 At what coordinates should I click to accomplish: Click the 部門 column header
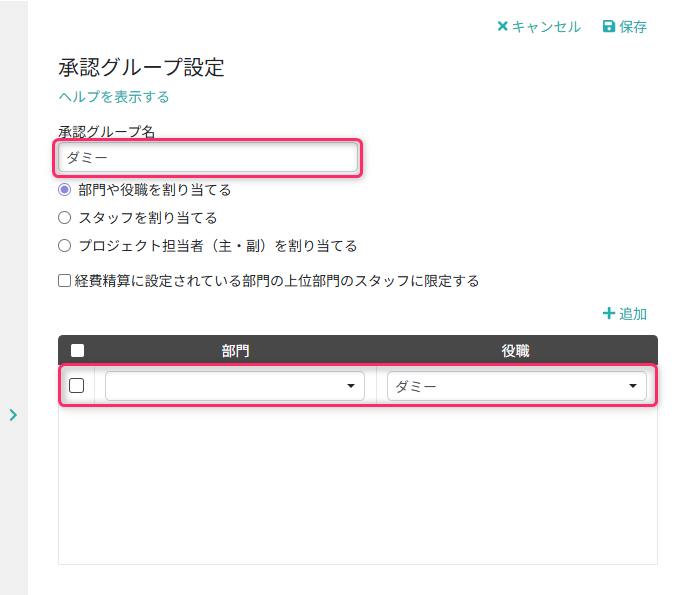(x=235, y=351)
